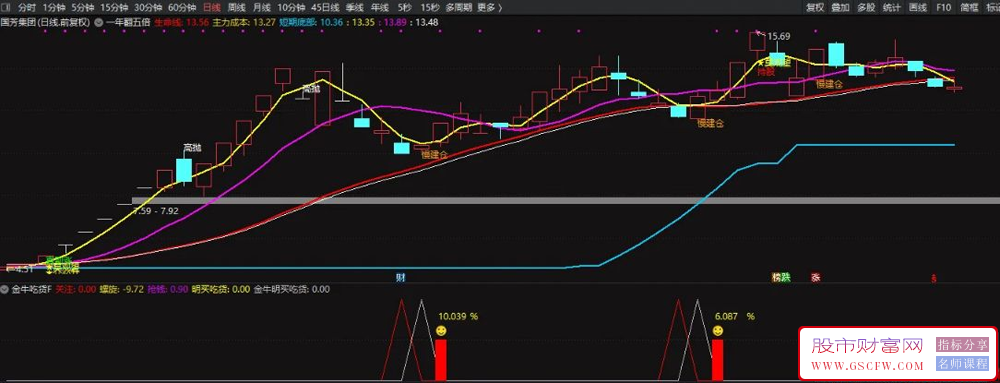Click the 主力成本 13.27 value

[244, 21]
